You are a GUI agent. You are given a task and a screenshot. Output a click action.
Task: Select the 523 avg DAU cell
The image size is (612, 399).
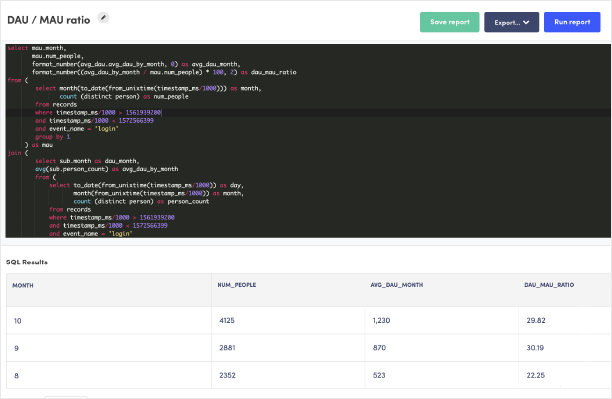(x=441, y=375)
